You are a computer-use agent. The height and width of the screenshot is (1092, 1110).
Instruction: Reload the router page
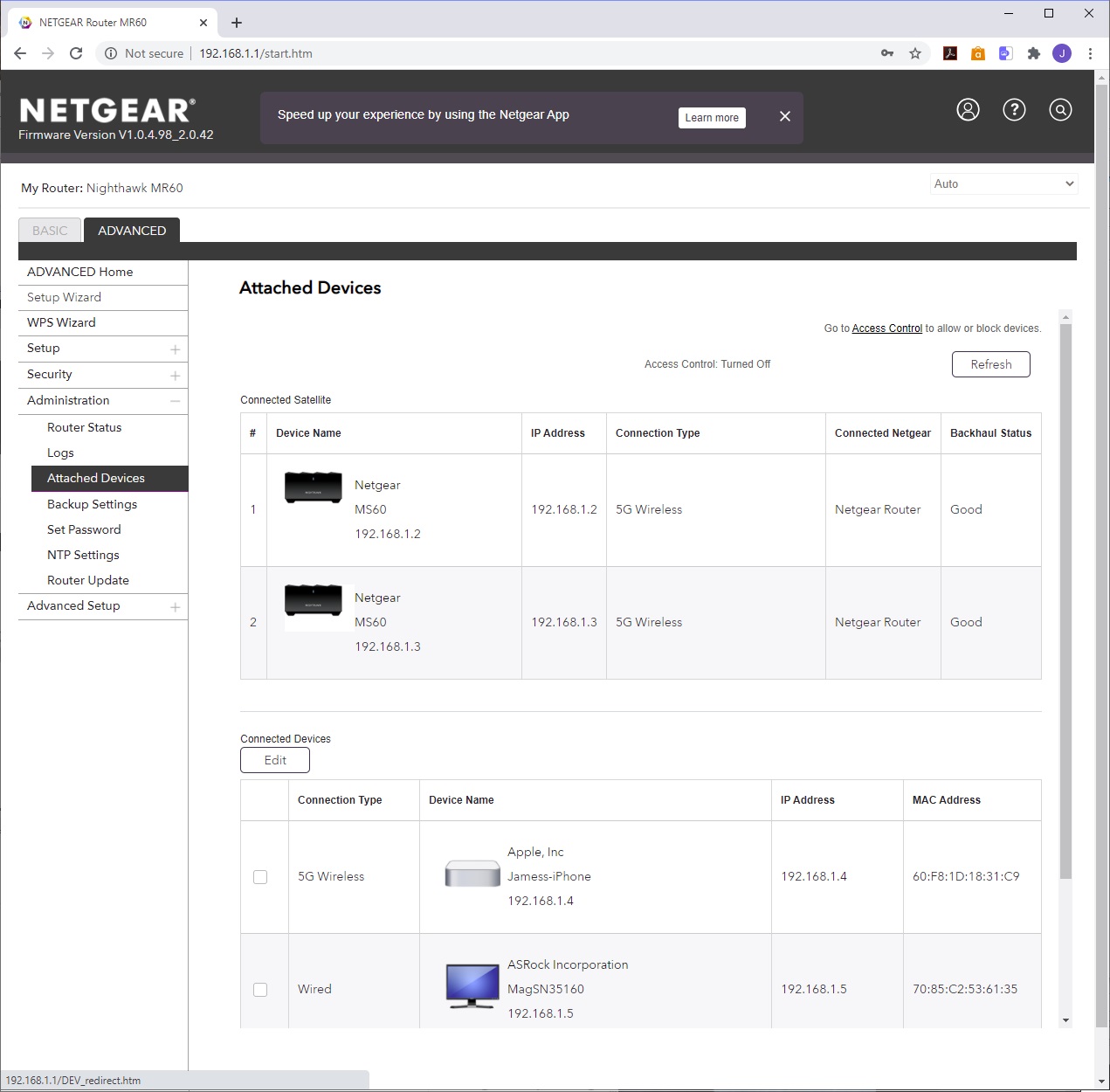coord(76,53)
